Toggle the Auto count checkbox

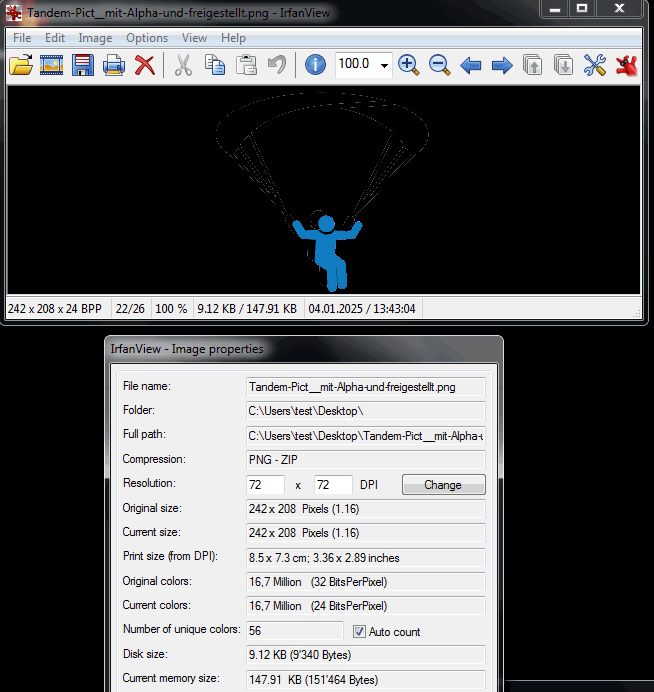361,631
